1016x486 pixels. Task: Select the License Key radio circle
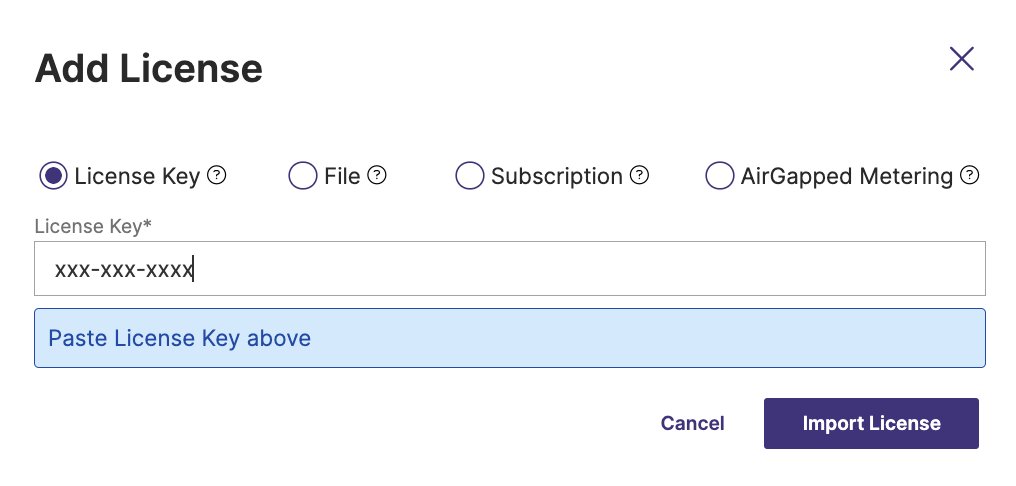53,176
